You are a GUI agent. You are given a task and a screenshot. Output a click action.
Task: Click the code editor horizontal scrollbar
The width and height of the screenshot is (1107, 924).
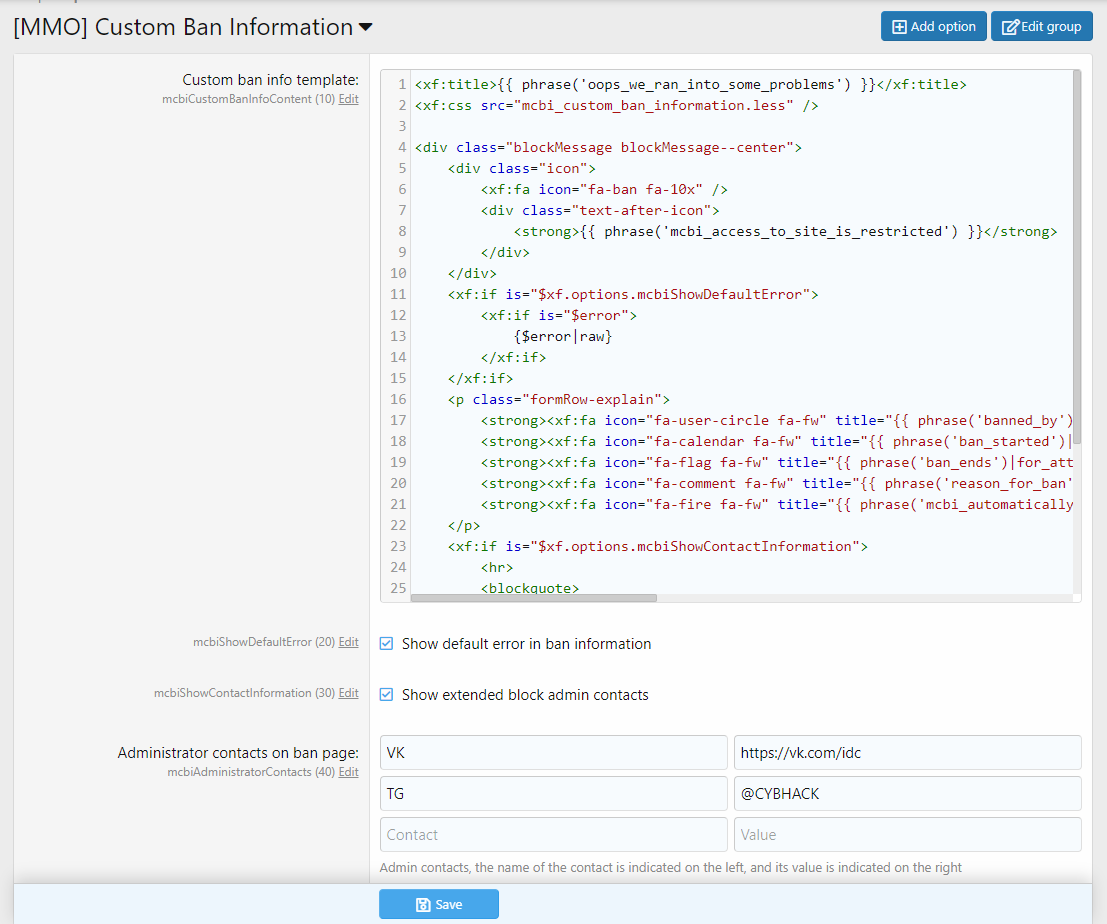tap(533, 598)
